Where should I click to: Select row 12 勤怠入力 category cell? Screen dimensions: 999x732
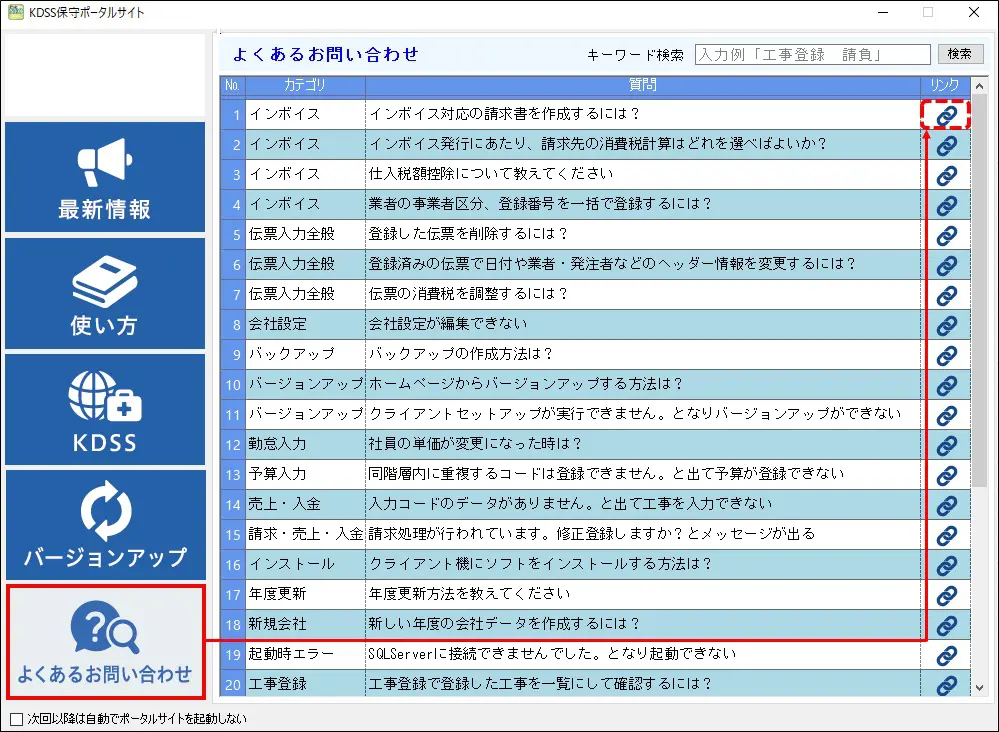point(305,444)
